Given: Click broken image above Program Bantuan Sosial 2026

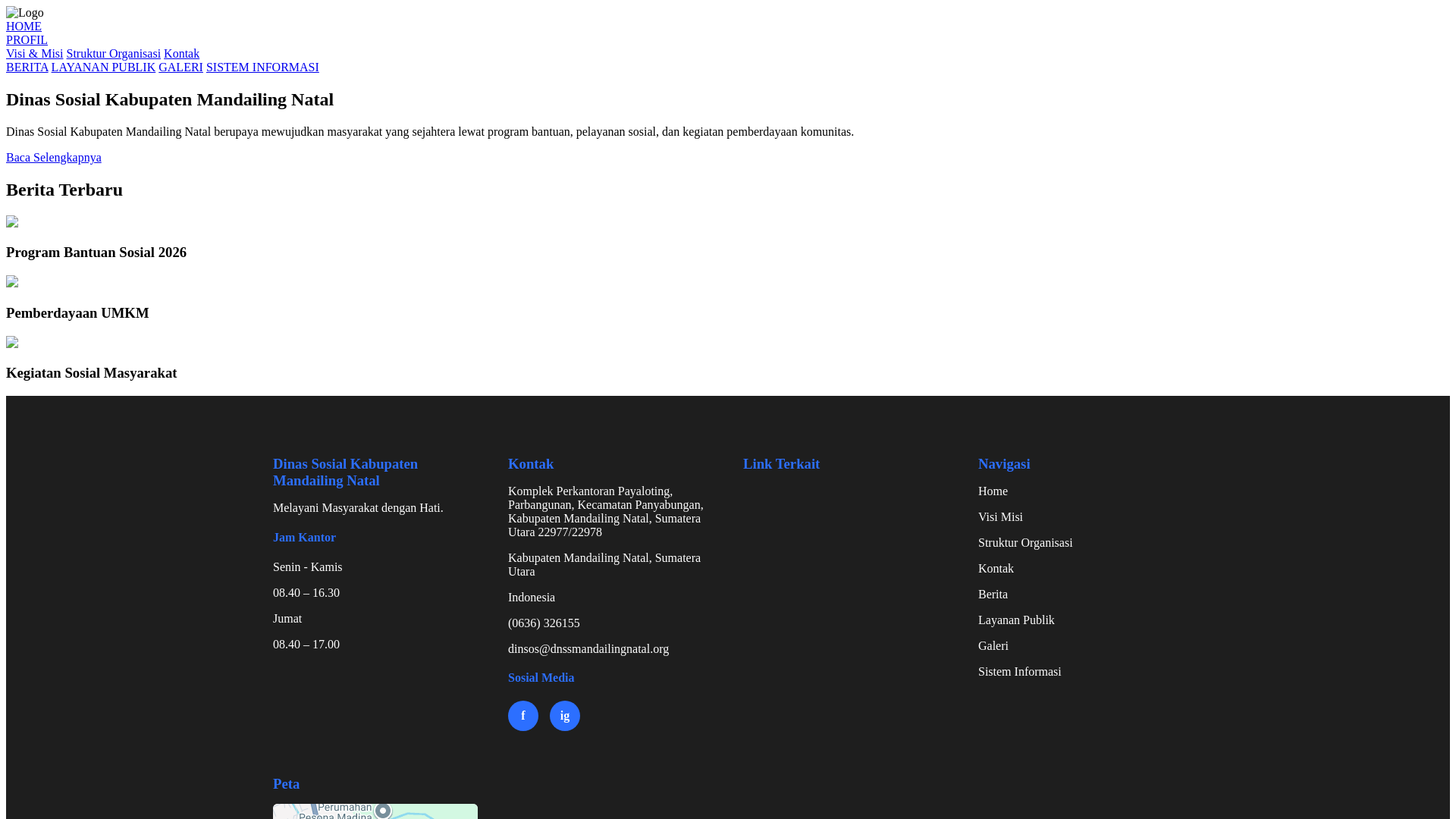Looking at the screenshot, I should point(12,222).
